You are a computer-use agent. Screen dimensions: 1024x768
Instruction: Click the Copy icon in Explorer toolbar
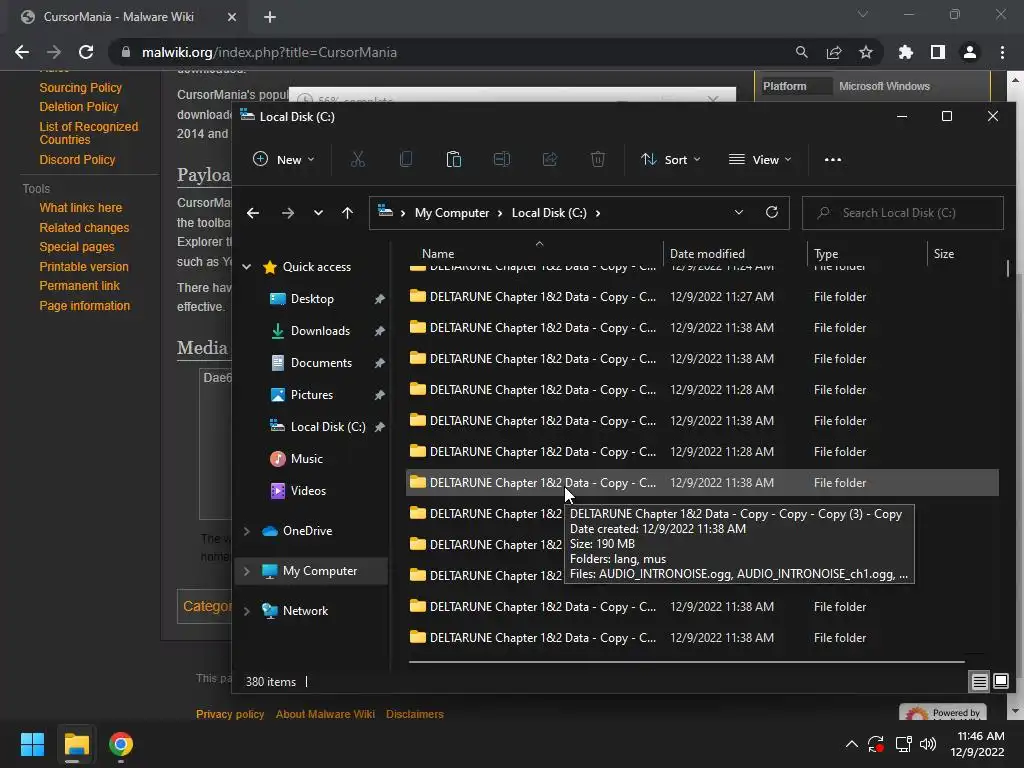(x=406, y=159)
